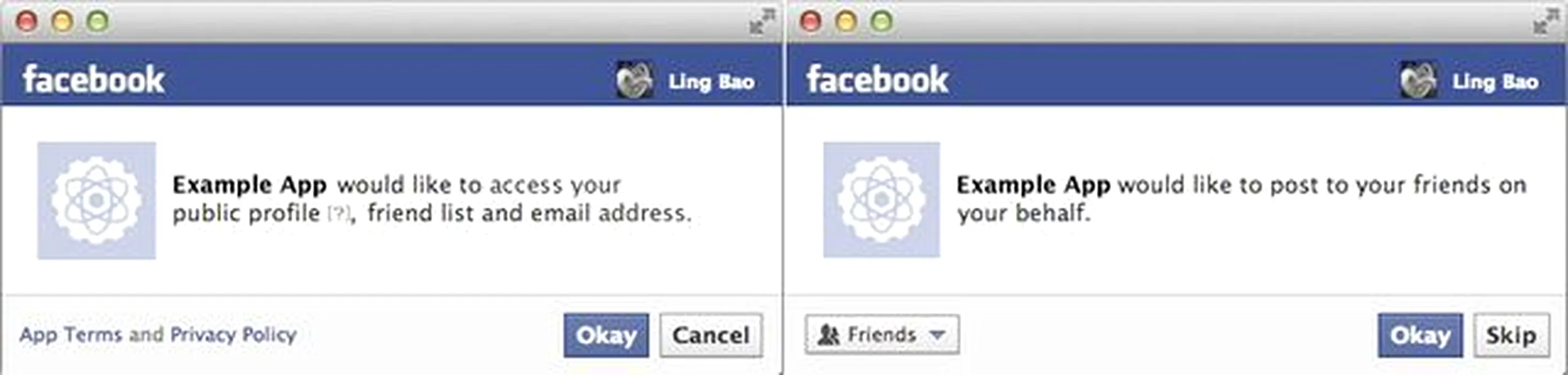Click Okay to allow posting on your behalf

click(x=1420, y=335)
